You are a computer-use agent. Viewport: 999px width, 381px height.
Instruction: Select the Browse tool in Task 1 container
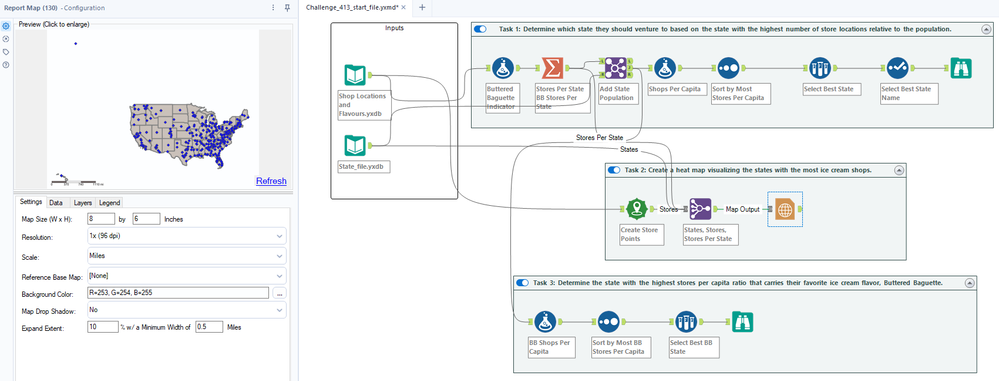[x=960, y=68]
